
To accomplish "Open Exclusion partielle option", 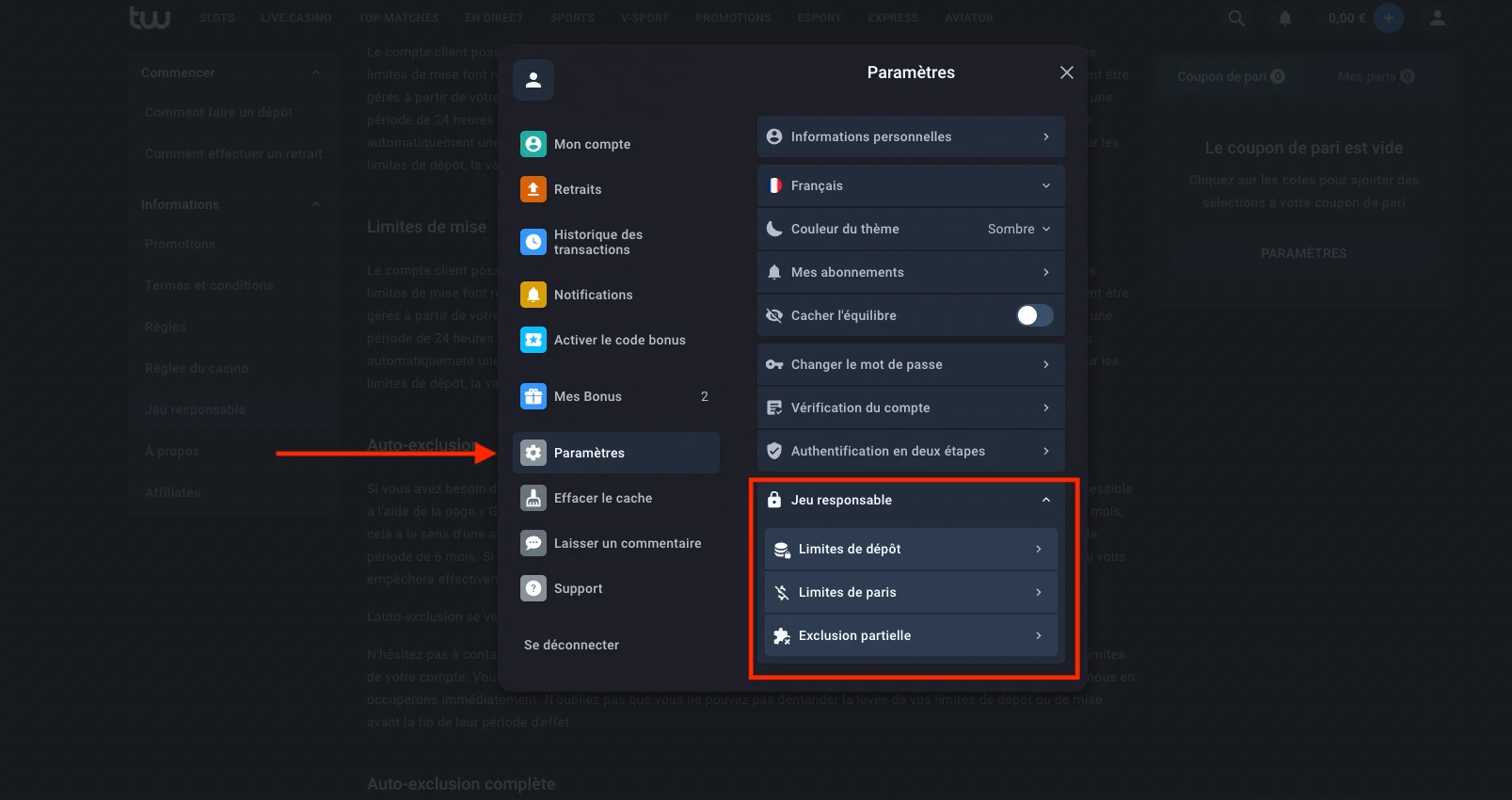I will (910, 635).
